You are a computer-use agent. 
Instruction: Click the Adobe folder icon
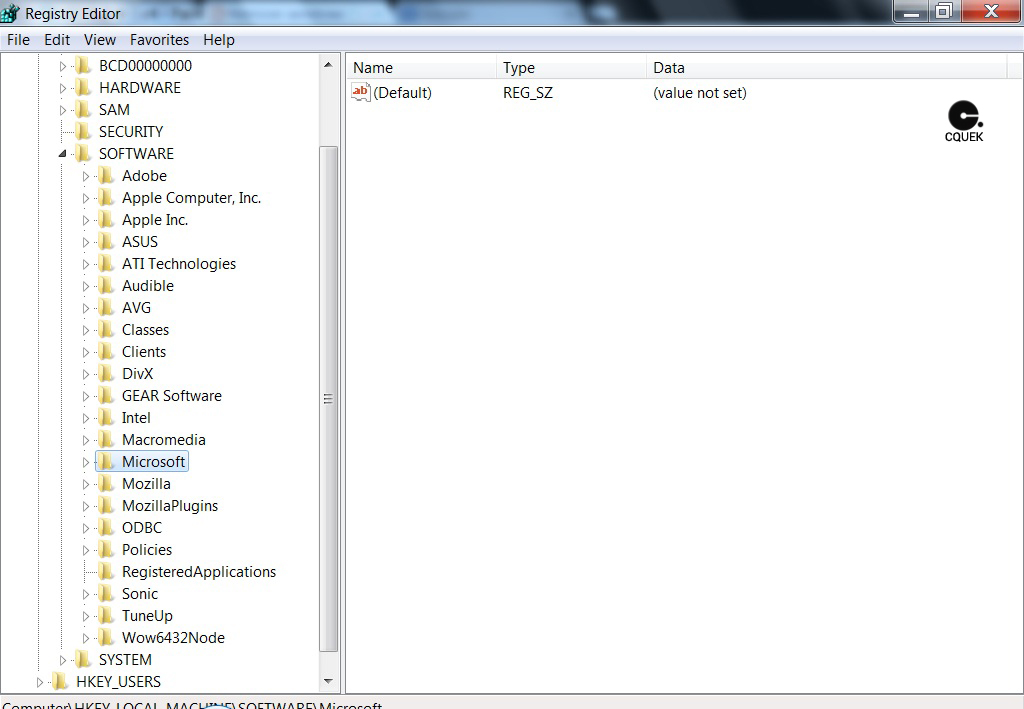coord(106,176)
